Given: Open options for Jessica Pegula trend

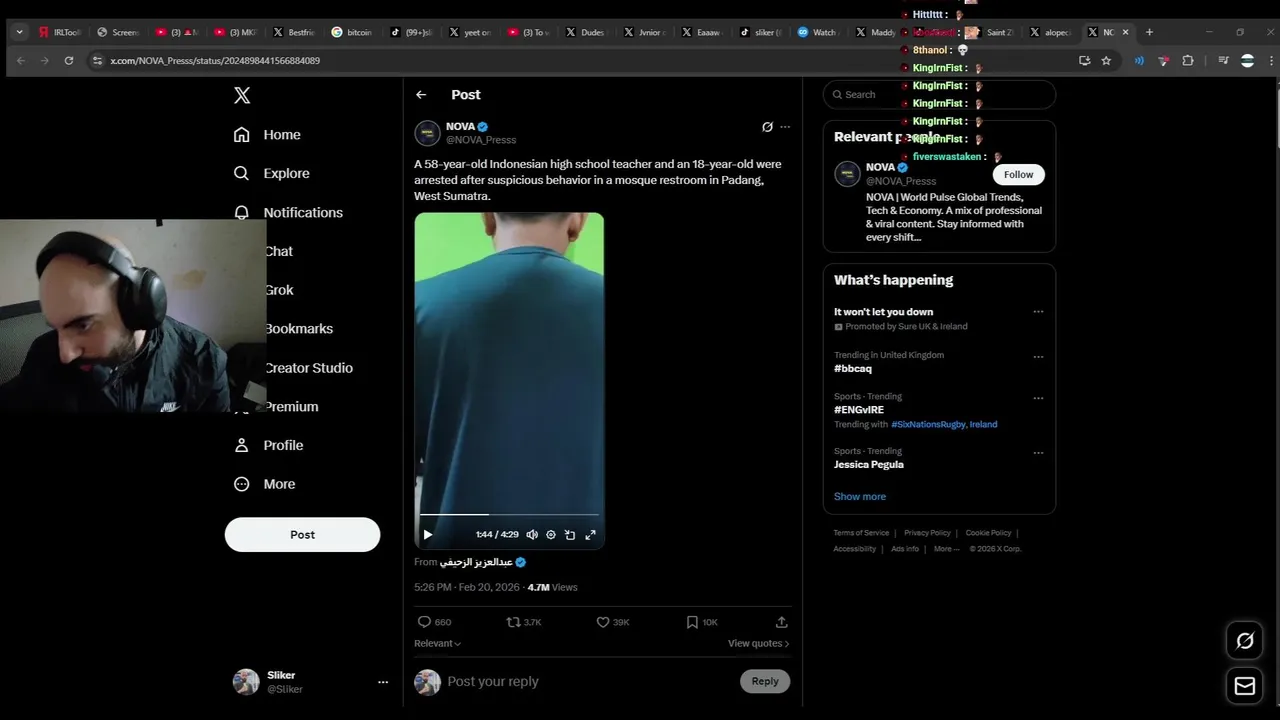Looking at the screenshot, I should point(1038,452).
